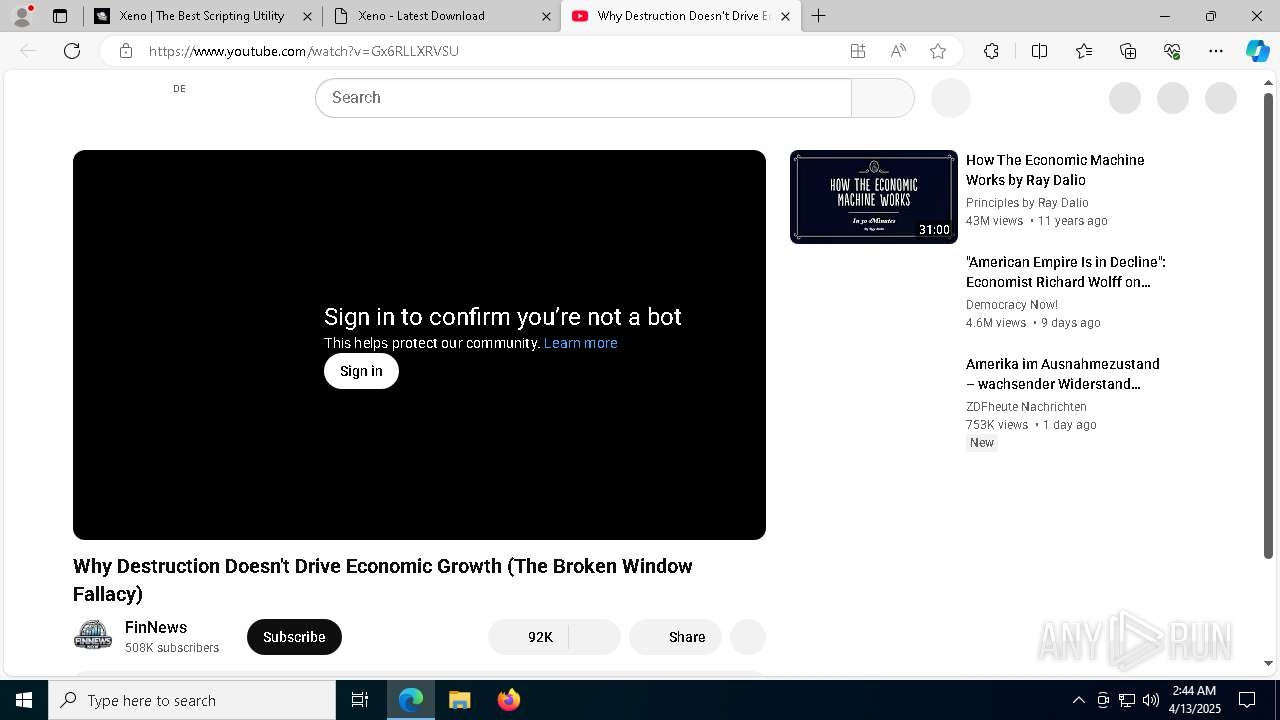1280x720 pixels.
Task: Click the Economic Machine Works thumbnail
Action: pyautogui.click(x=874, y=197)
